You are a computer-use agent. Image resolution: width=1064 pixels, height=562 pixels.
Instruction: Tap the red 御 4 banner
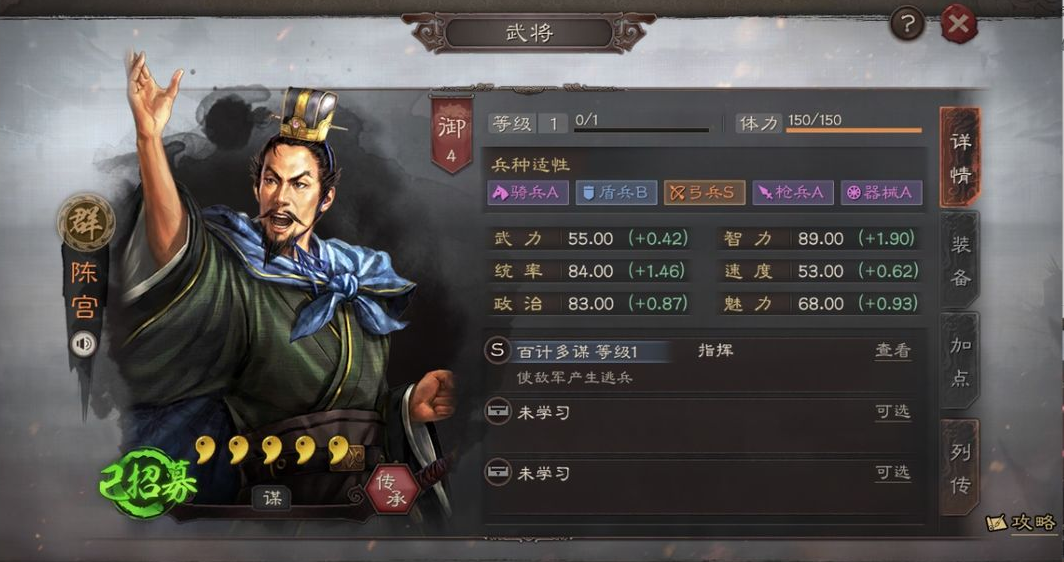451,134
